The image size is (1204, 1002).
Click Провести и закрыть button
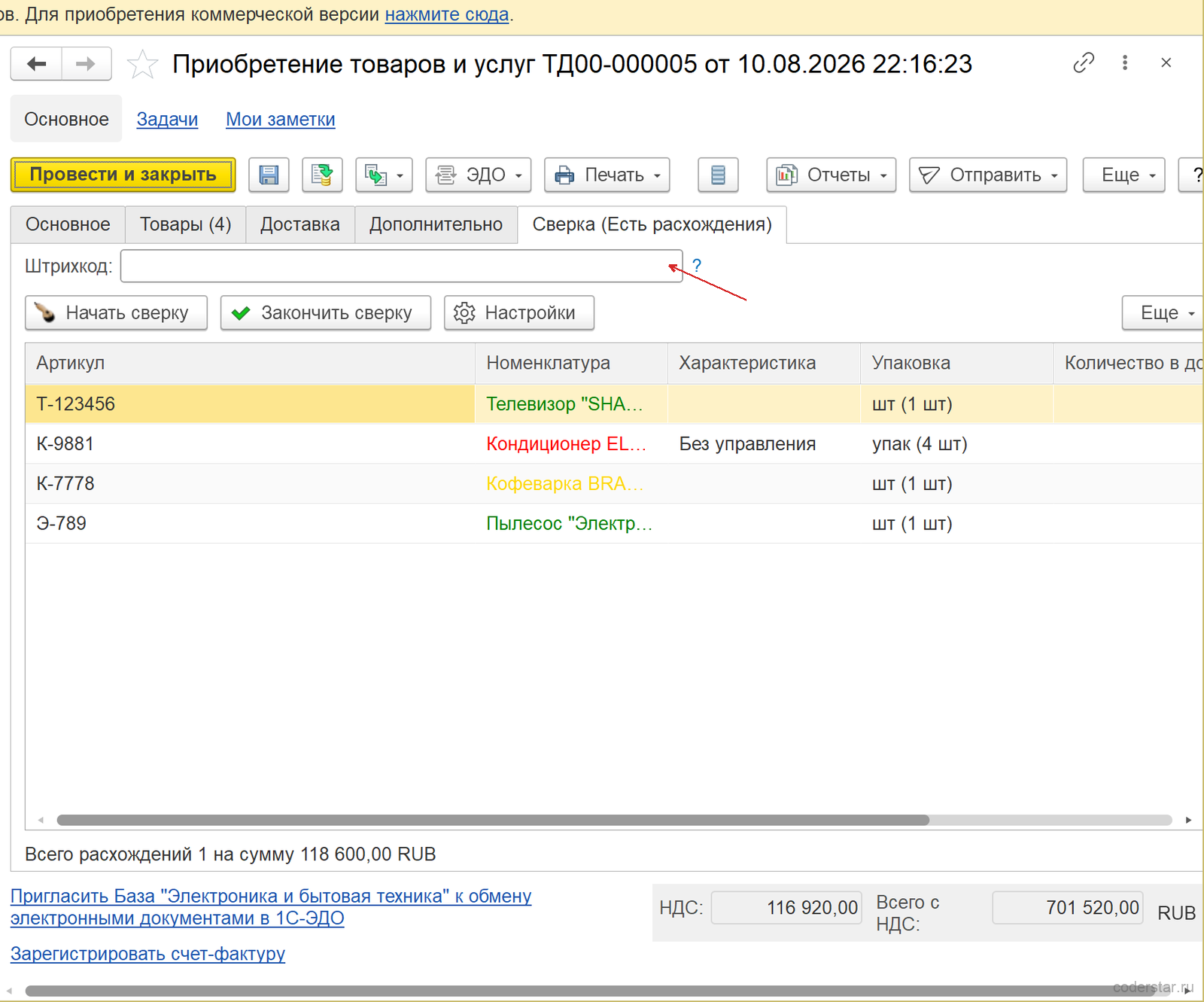tap(123, 175)
